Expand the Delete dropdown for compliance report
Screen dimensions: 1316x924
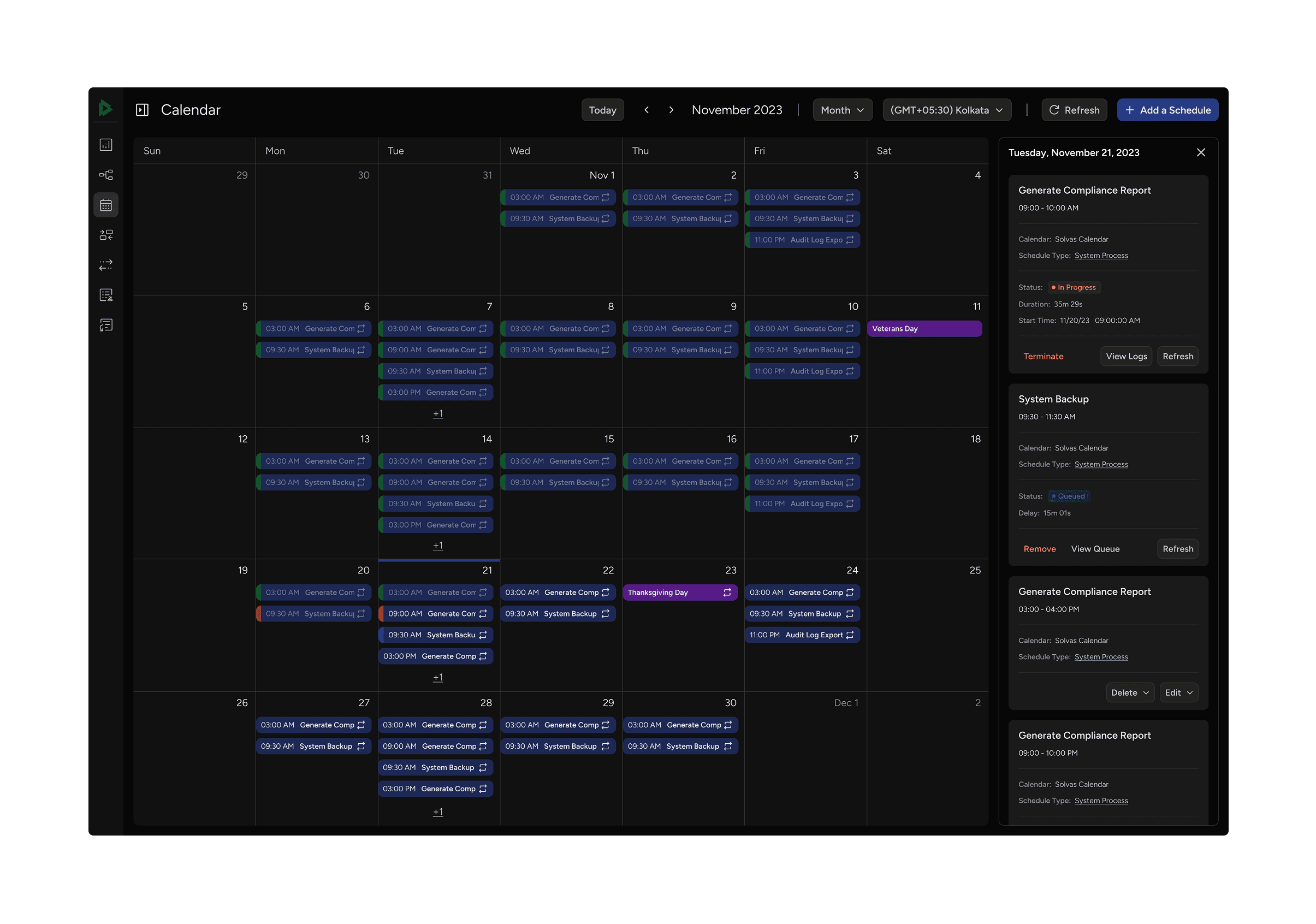click(x=1130, y=692)
